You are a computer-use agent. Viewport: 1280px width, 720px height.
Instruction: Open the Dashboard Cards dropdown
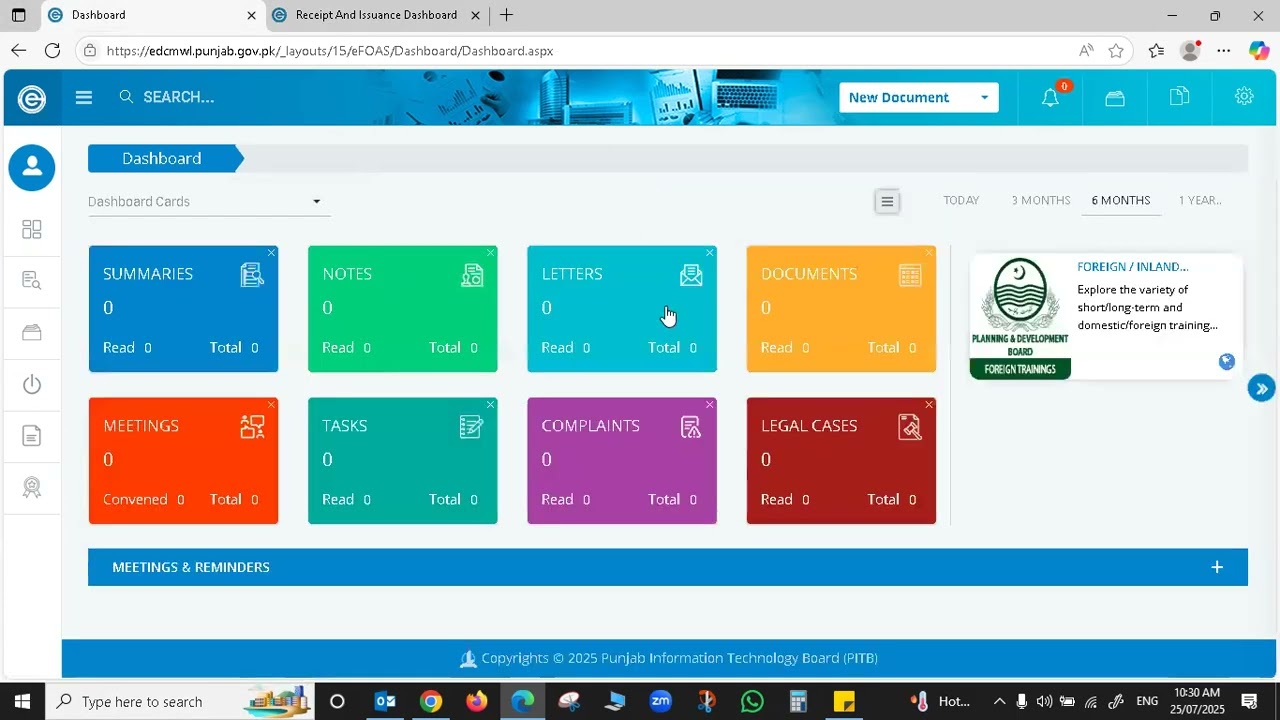pos(209,202)
